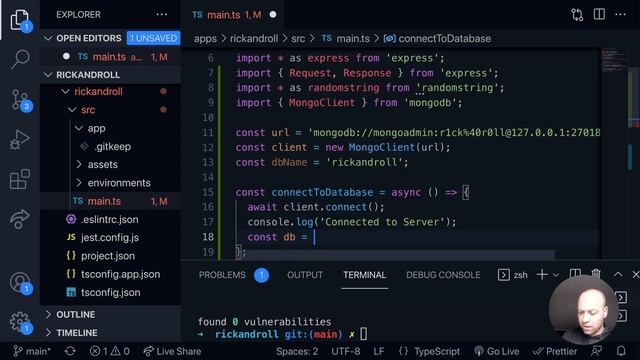The image size is (640, 360).
Task: Split the terminal panel
Action: [575, 274]
